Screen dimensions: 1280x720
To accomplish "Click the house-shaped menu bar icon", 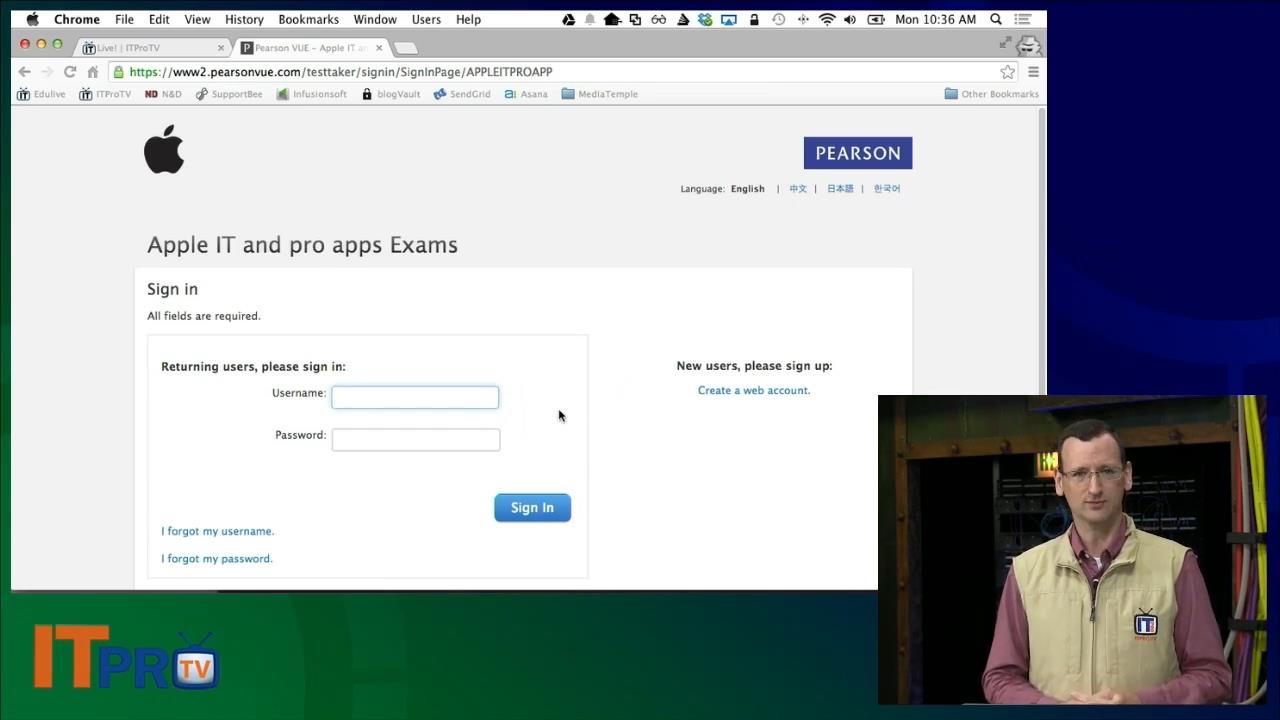I will click(x=612, y=19).
